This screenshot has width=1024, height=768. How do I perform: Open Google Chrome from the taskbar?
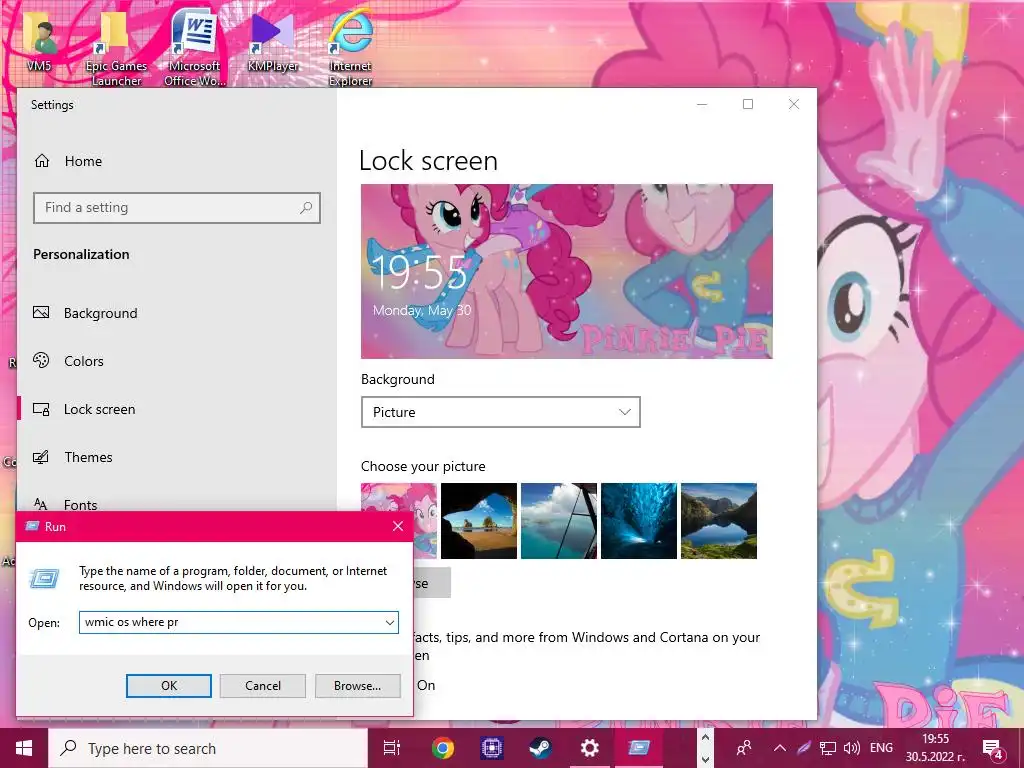pos(443,748)
